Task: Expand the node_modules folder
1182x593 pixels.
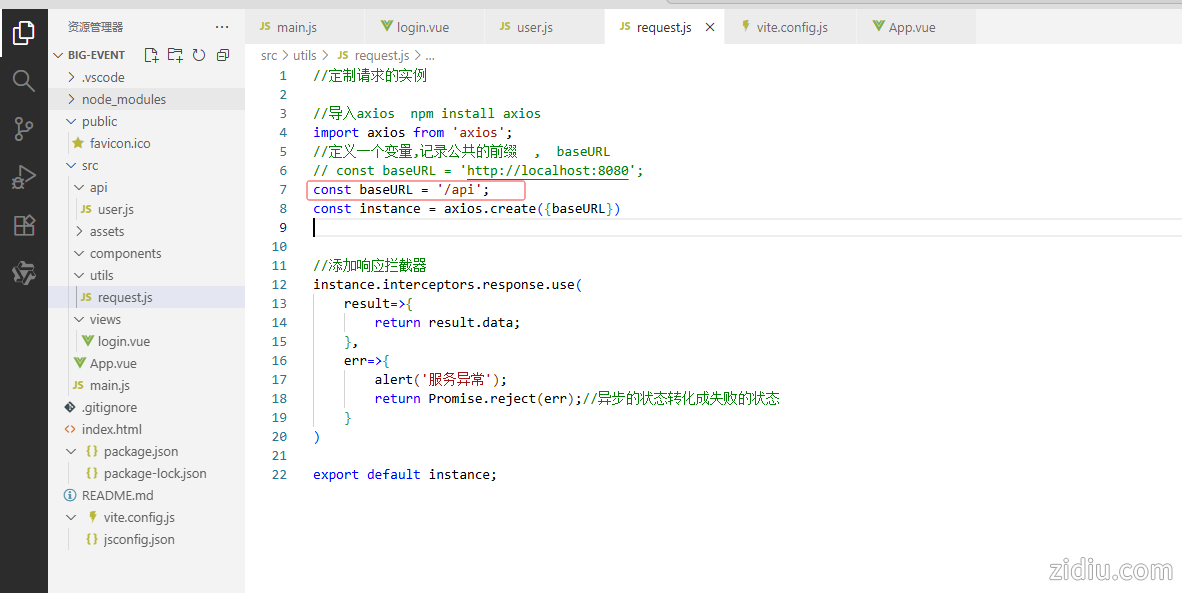Action: (123, 99)
